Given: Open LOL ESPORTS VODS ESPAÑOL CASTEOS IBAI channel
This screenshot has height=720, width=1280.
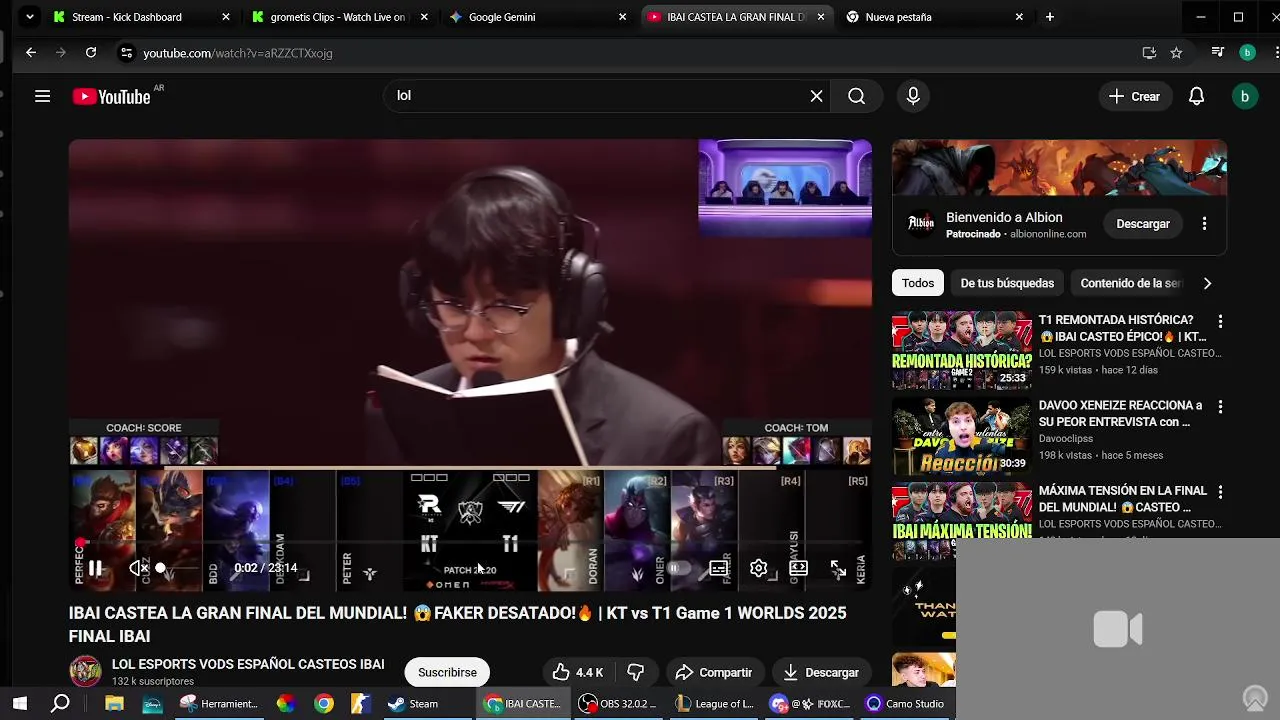Looking at the screenshot, I should pyautogui.click(x=248, y=664).
